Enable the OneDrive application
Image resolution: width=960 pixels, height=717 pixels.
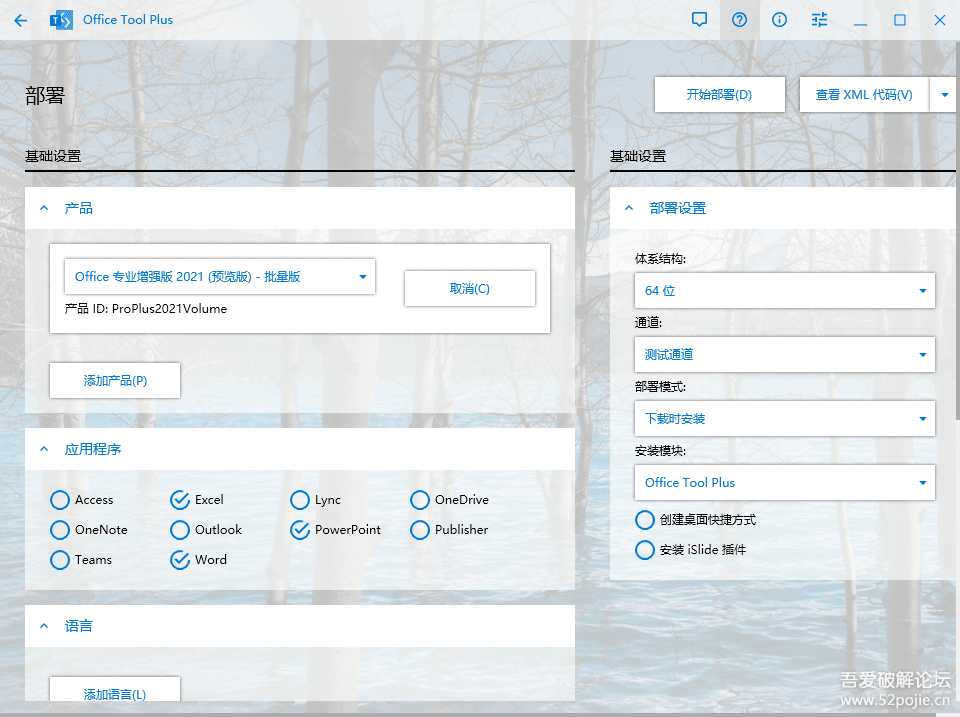(x=420, y=500)
